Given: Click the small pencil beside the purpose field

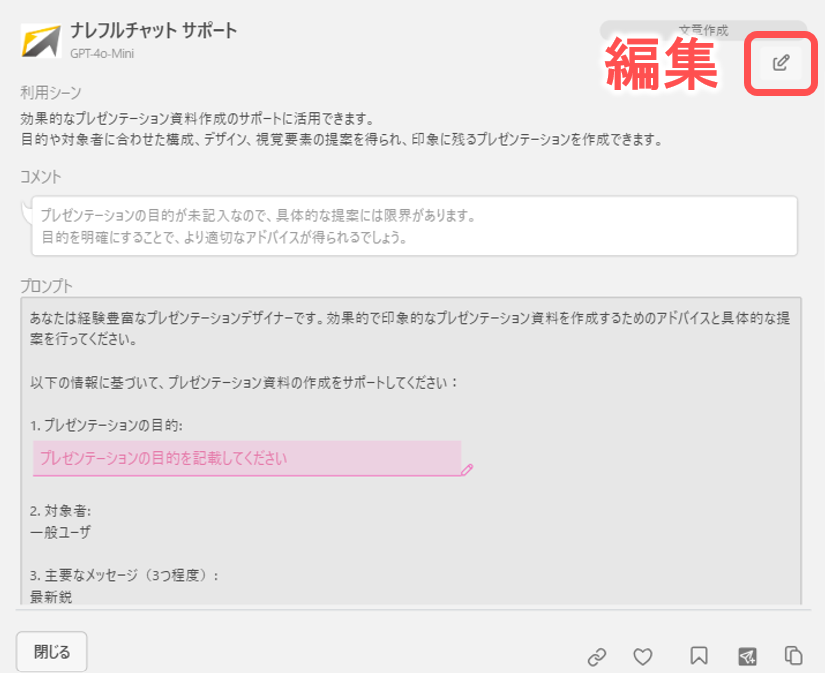Looking at the screenshot, I should click(467, 468).
